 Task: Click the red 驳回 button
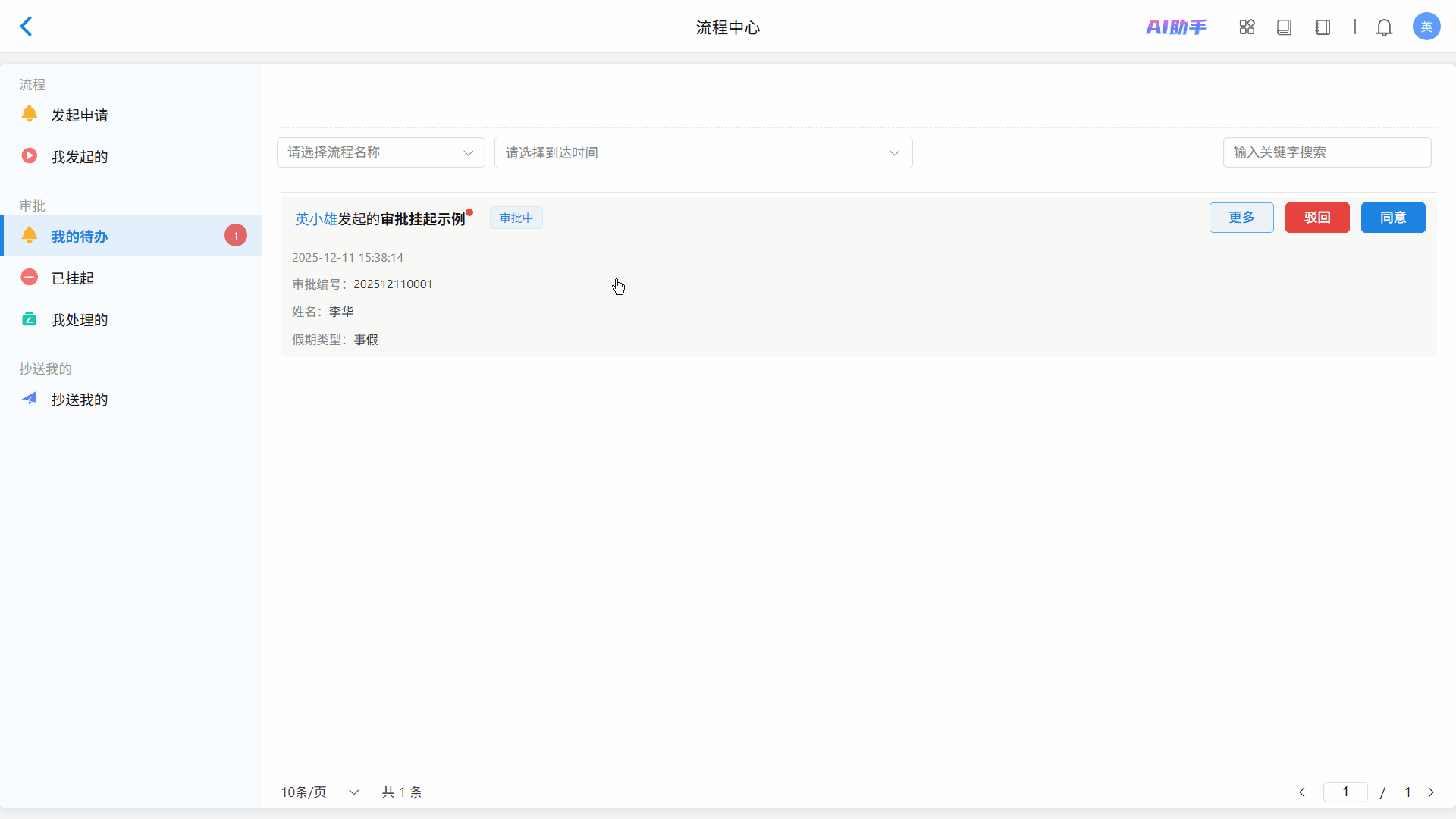(1316, 218)
